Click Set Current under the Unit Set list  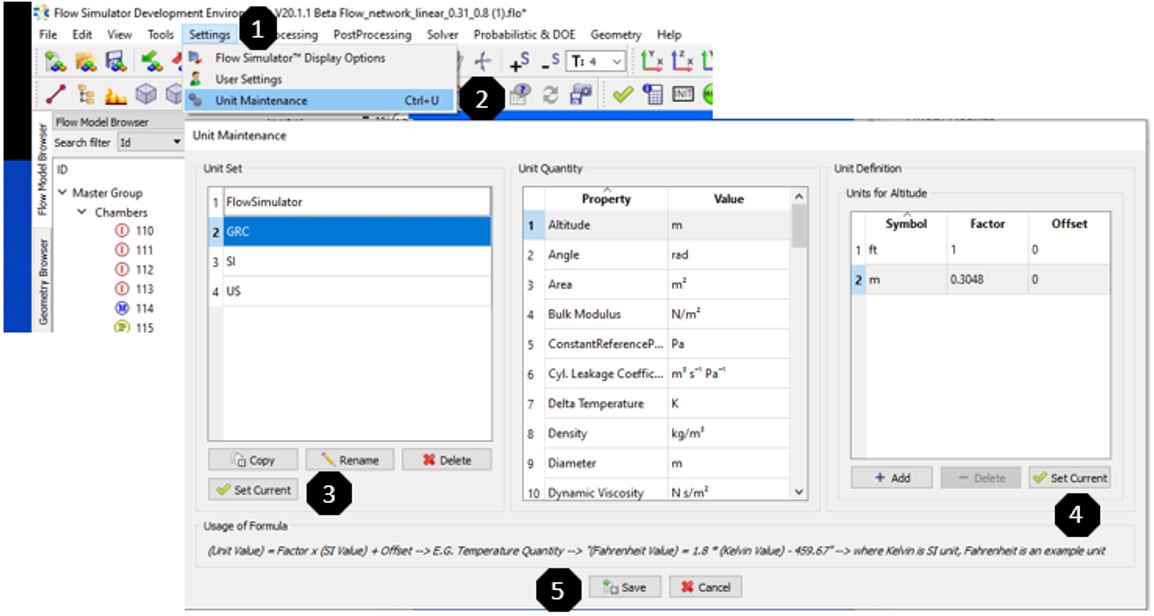(x=253, y=490)
